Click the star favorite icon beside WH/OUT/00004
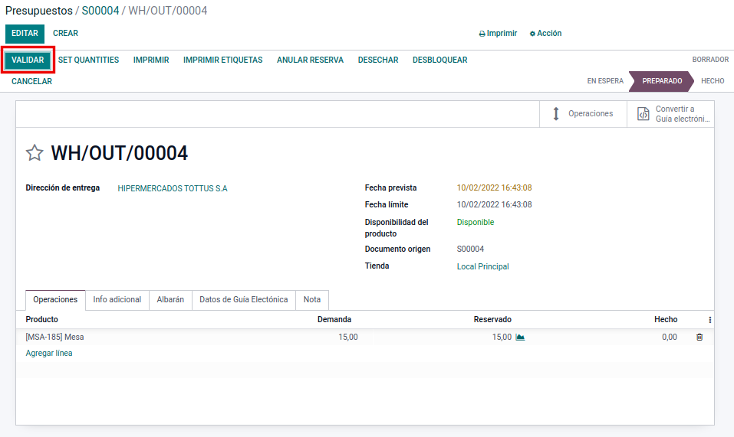 (35, 153)
